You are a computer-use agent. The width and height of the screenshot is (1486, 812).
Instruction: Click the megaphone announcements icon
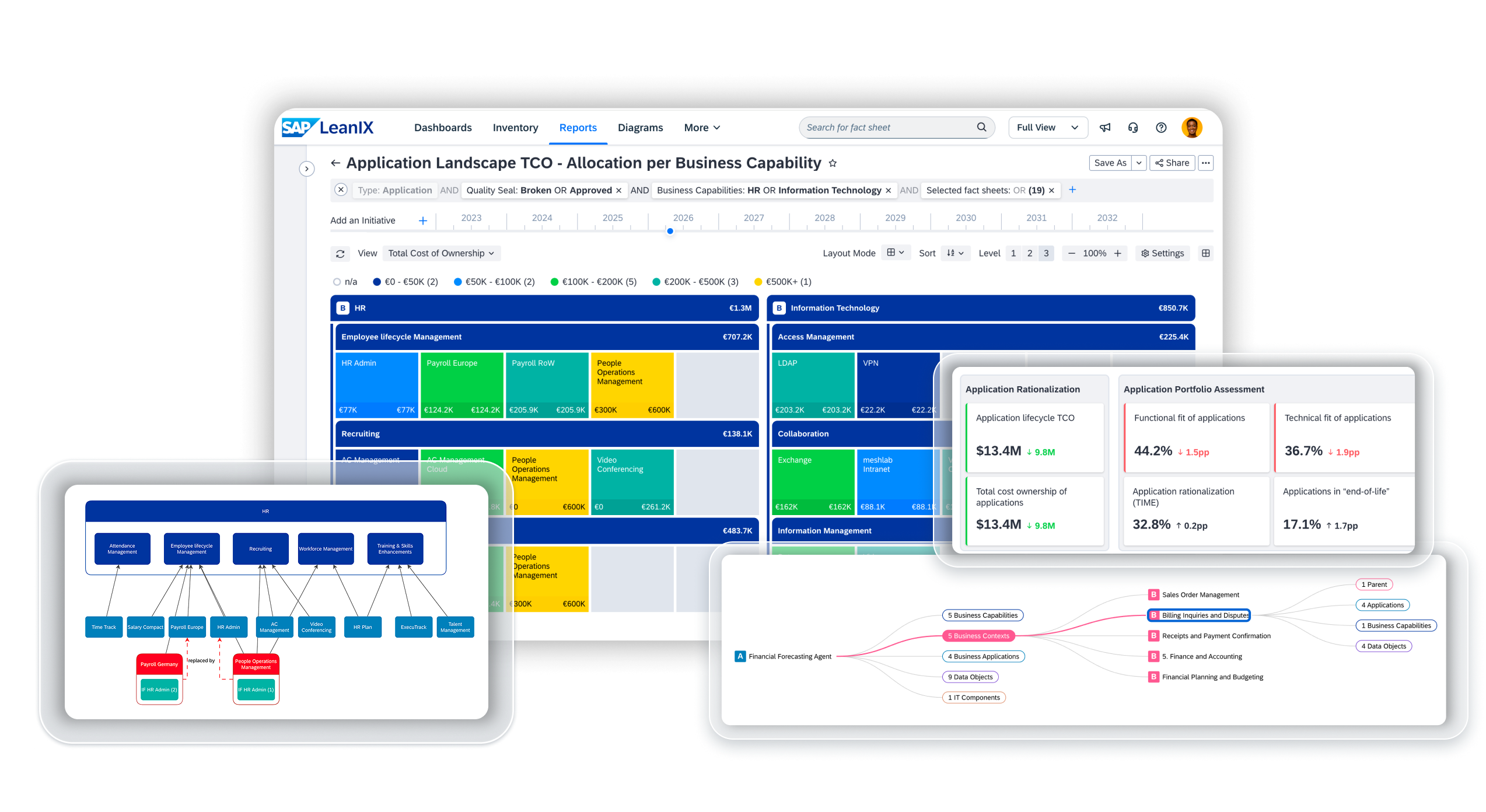pyautogui.click(x=1105, y=128)
